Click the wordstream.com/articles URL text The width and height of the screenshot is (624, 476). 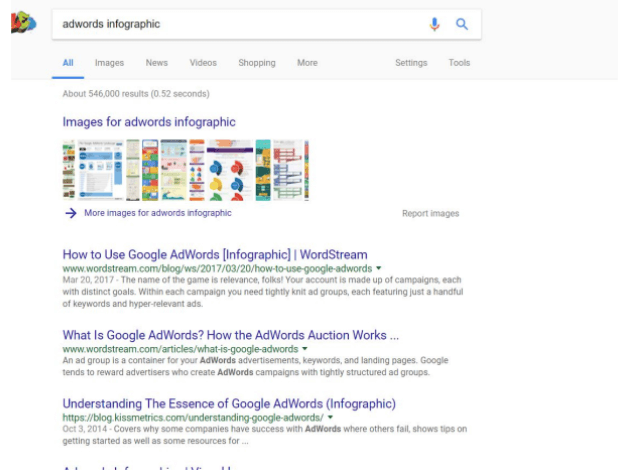tap(180, 349)
